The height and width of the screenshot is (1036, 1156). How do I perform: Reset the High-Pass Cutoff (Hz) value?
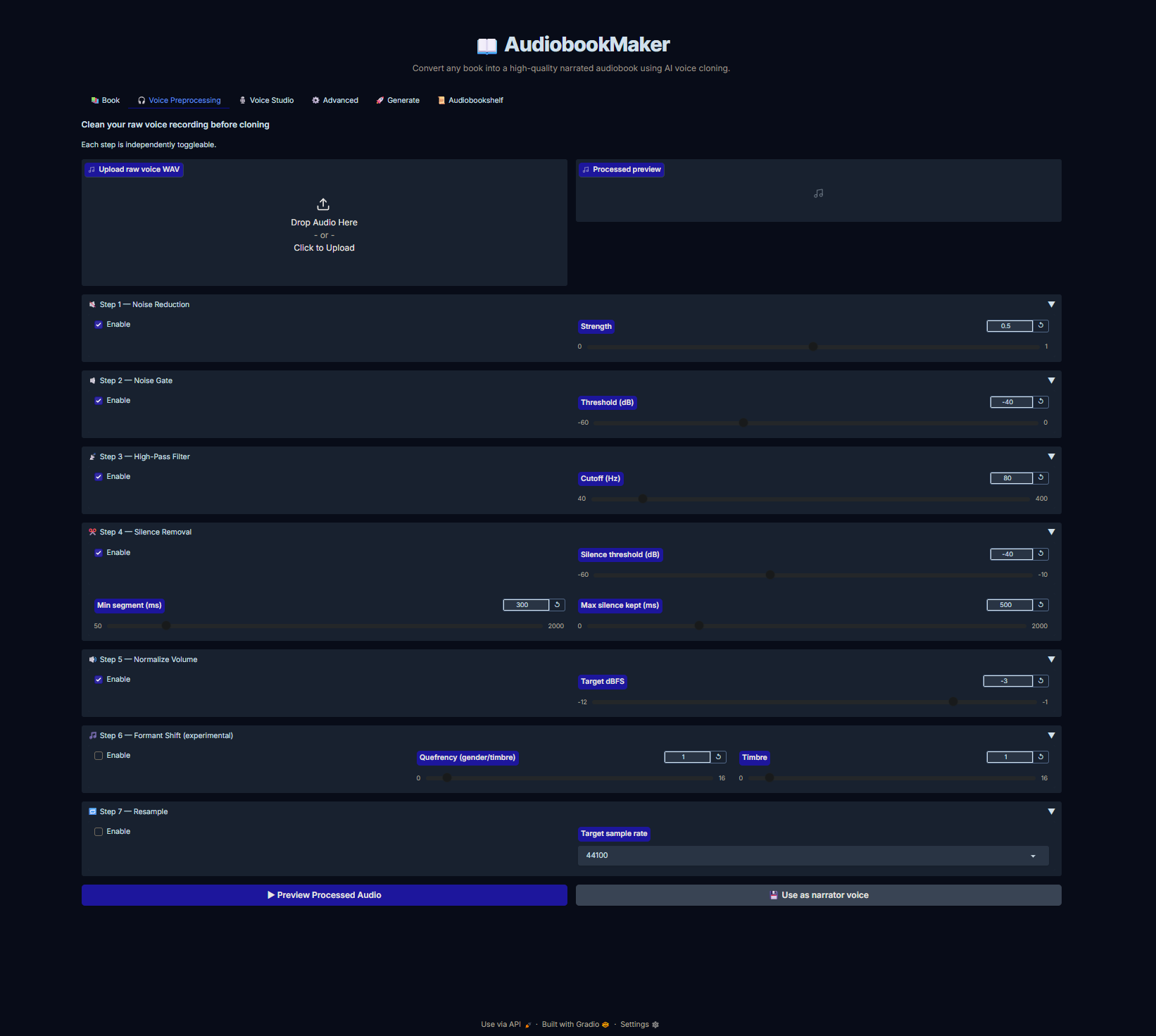click(x=1041, y=478)
